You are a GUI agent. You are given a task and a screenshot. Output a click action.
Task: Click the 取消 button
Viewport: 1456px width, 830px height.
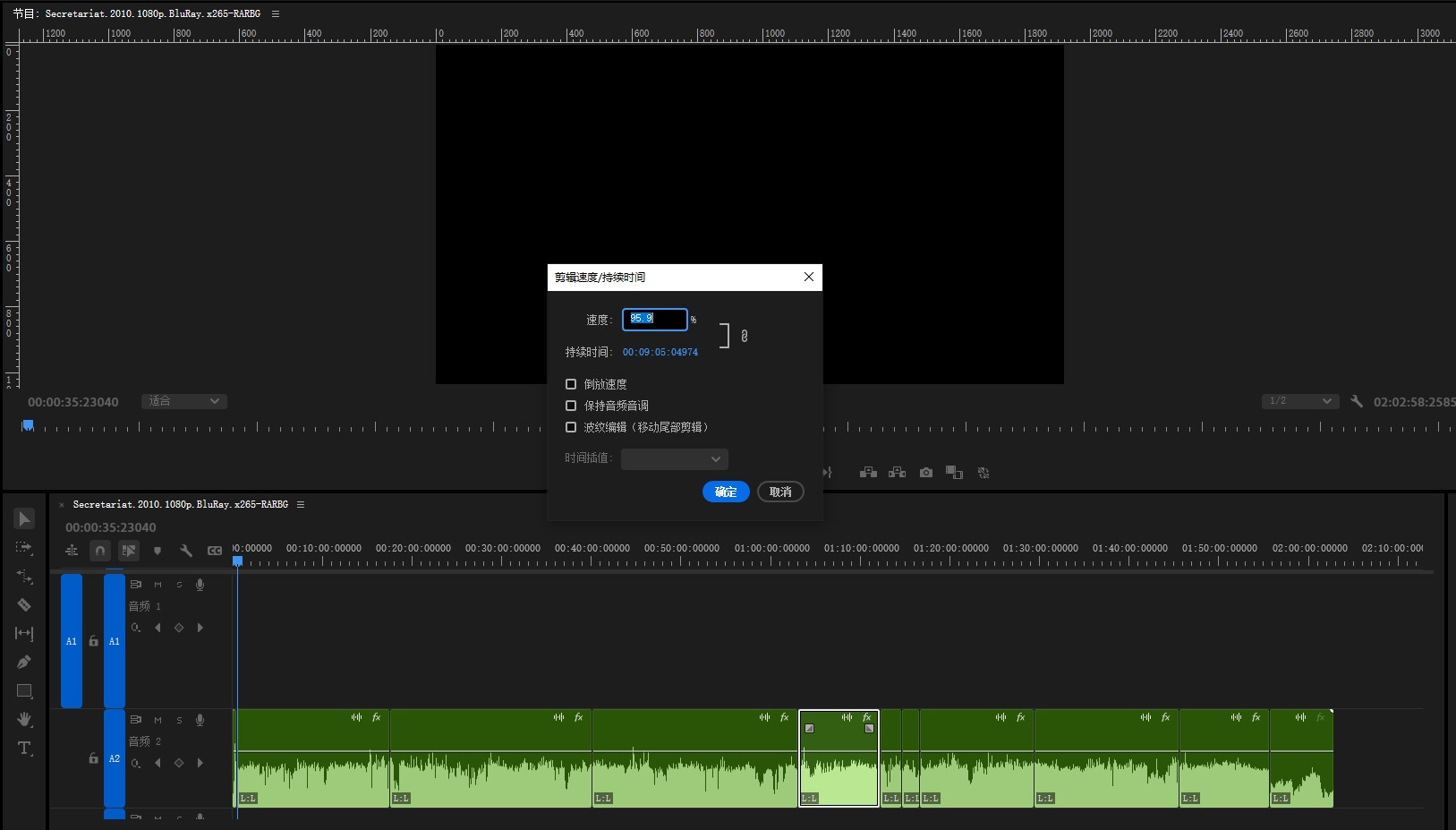click(780, 492)
